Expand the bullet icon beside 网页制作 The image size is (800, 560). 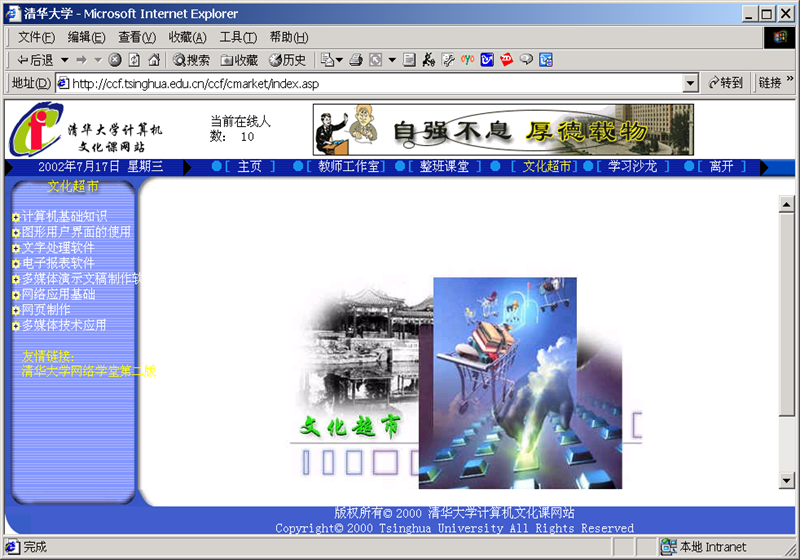[16, 311]
